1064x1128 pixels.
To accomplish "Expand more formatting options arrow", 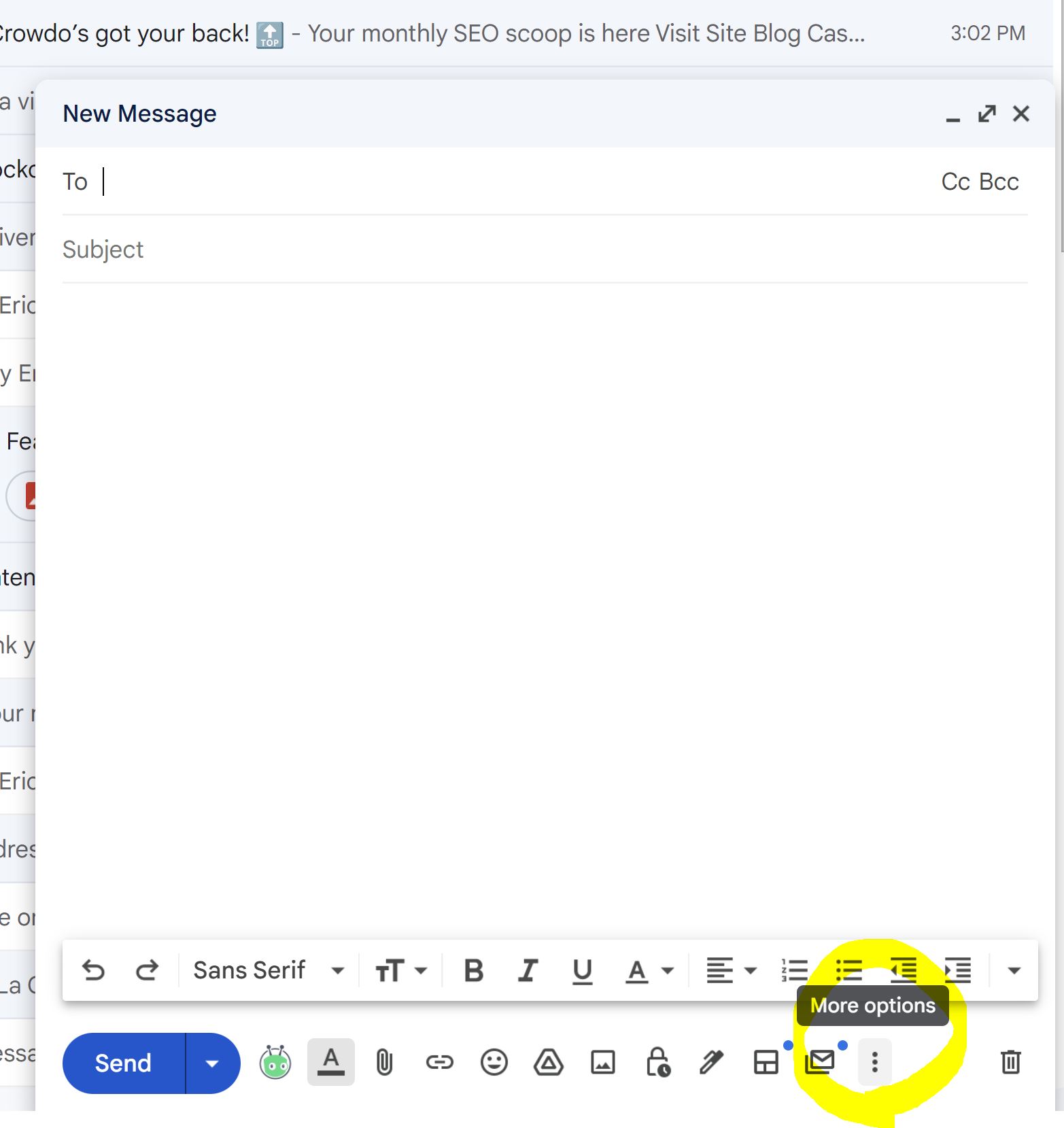I will [1014, 970].
